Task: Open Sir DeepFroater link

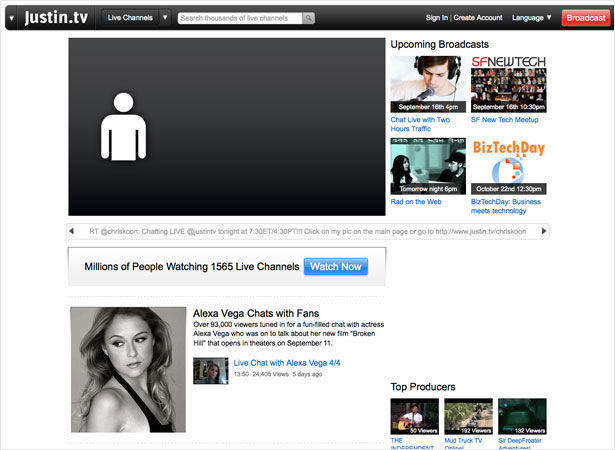Action: coord(520,443)
